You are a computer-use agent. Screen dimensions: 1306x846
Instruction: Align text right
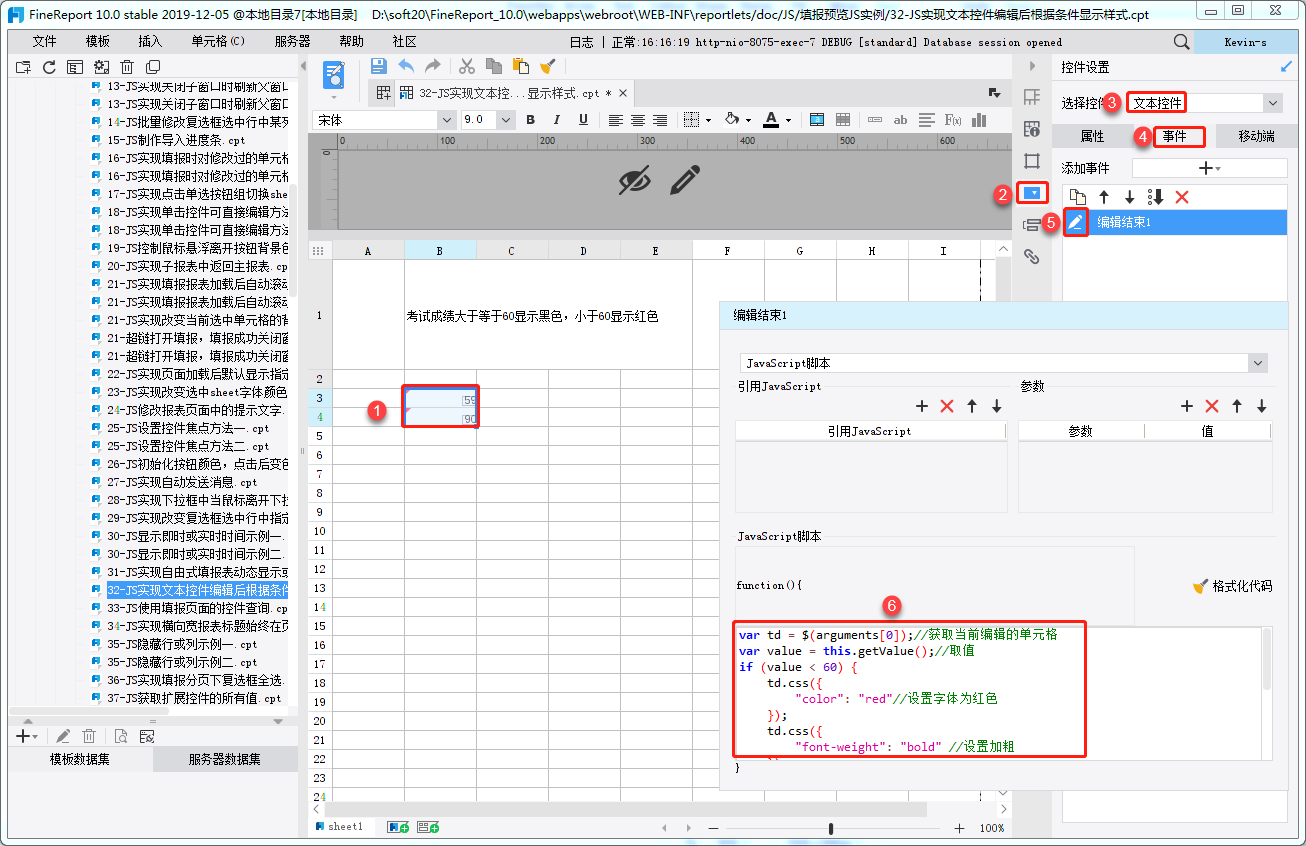click(660, 120)
